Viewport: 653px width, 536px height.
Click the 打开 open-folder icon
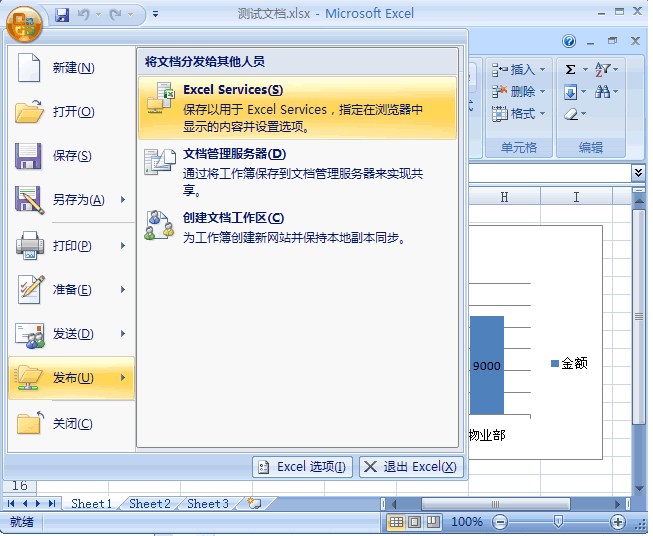click(29, 111)
